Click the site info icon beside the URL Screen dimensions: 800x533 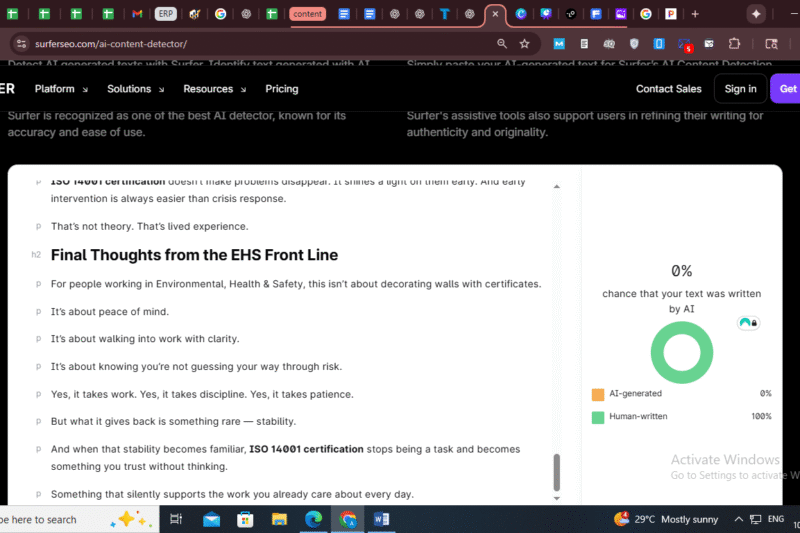pyautogui.click(x=20, y=44)
